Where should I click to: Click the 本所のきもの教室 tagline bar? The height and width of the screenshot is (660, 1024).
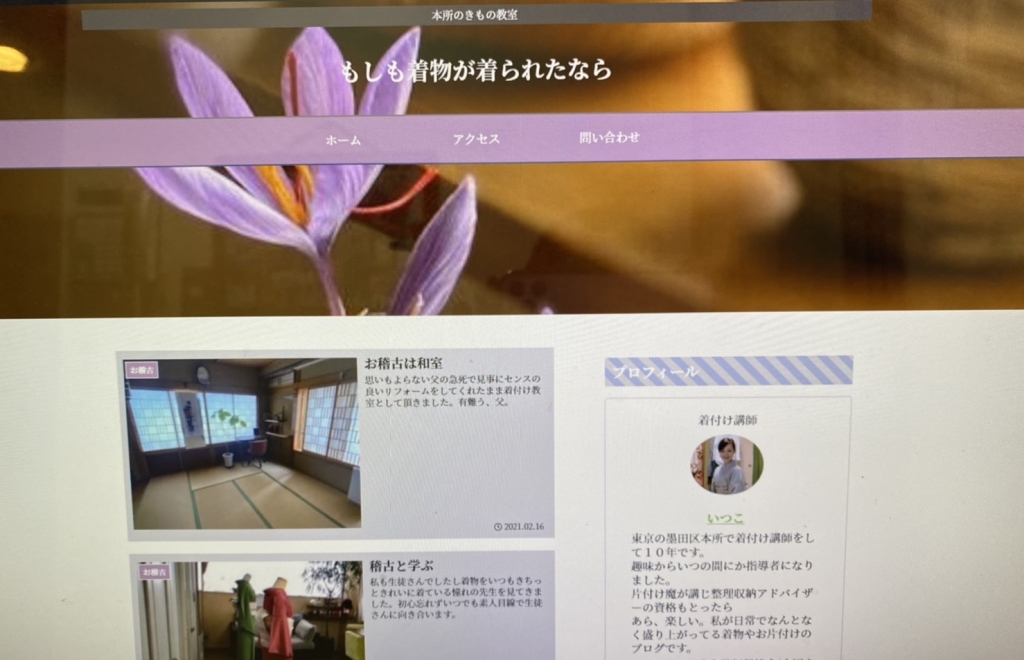pyautogui.click(x=475, y=14)
